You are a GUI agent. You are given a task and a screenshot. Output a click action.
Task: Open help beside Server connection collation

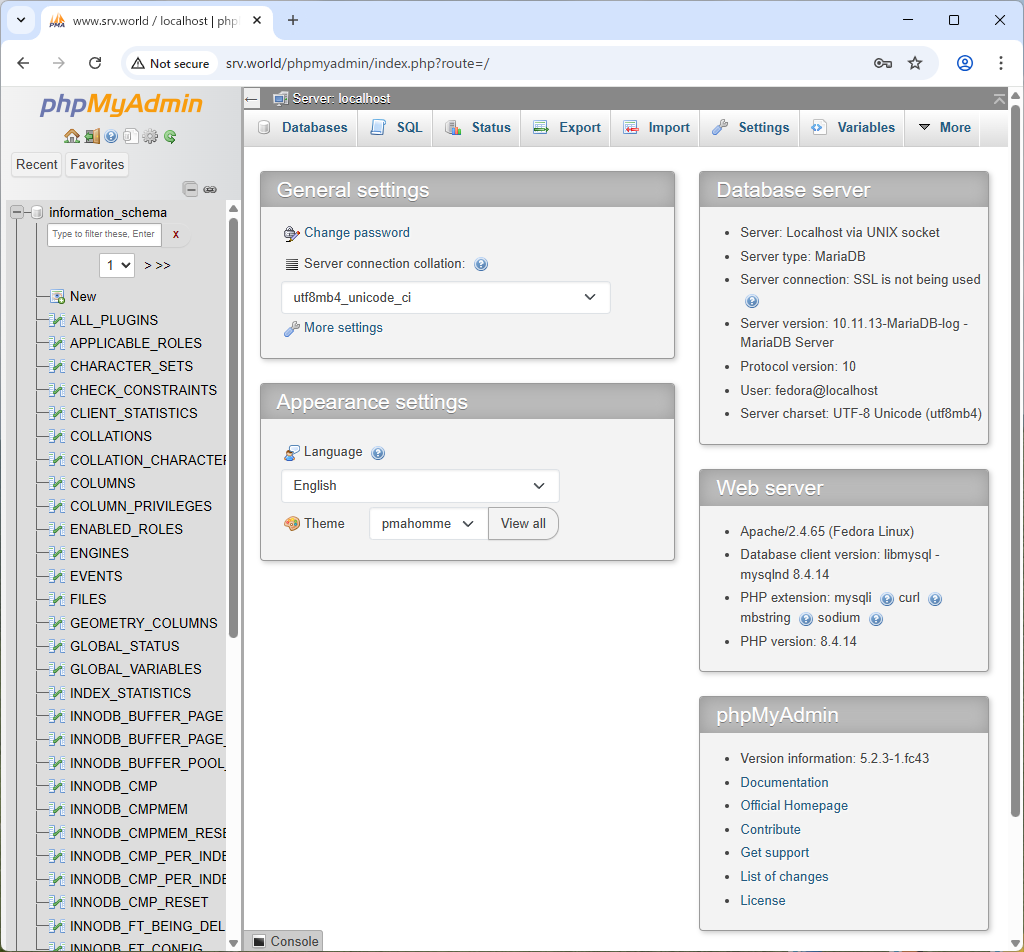(x=481, y=264)
